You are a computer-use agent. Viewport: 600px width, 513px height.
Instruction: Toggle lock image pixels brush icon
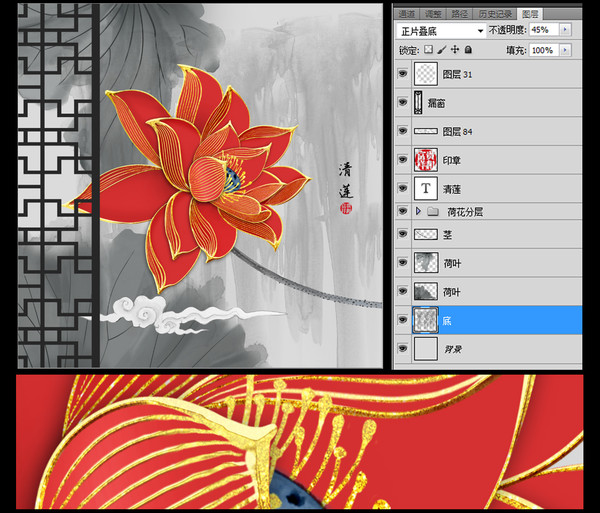click(x=442, y=50)
